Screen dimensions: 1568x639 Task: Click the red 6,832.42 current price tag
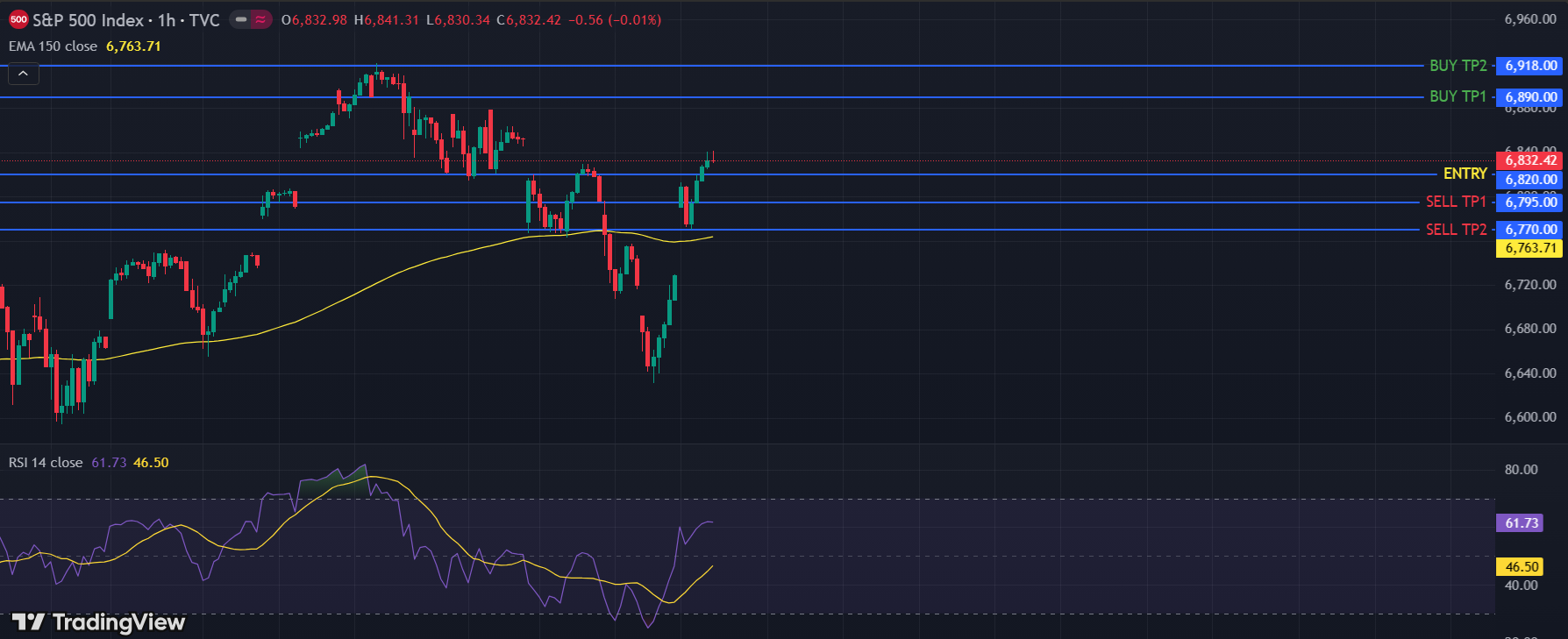(1530, 160)
